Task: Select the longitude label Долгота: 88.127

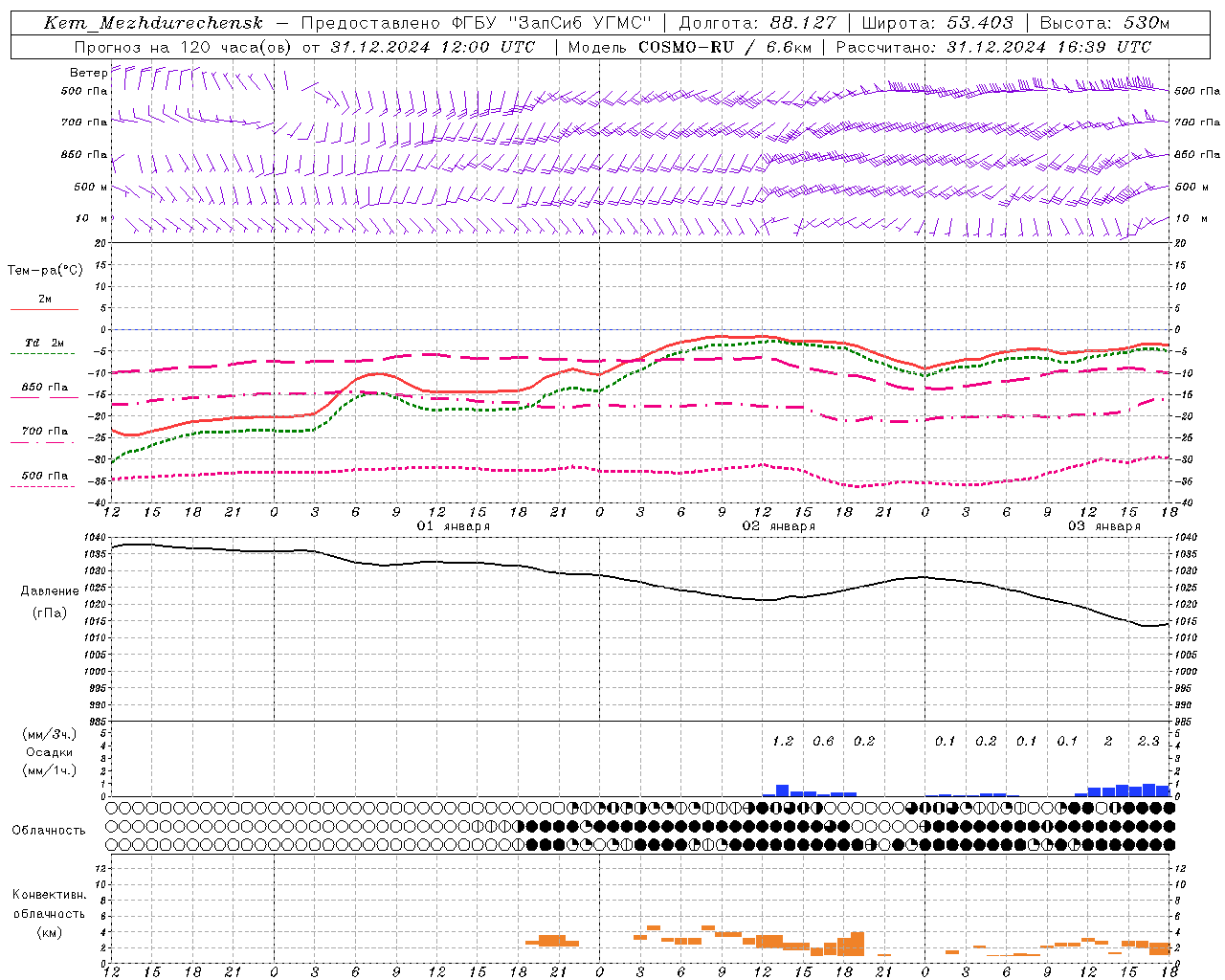Action: coord(757,23)
